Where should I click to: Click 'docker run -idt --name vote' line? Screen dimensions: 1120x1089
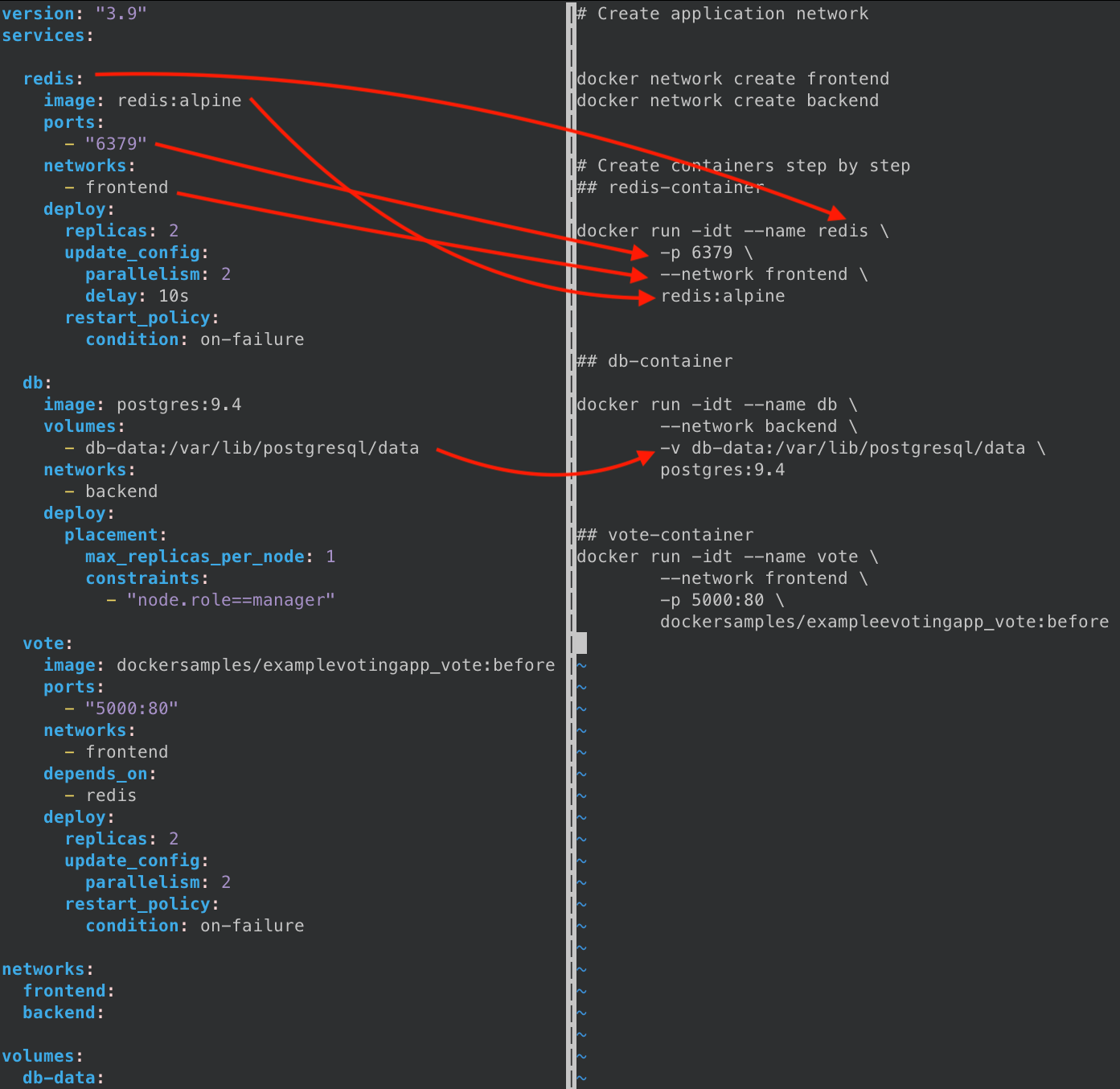tap(728, 557)
